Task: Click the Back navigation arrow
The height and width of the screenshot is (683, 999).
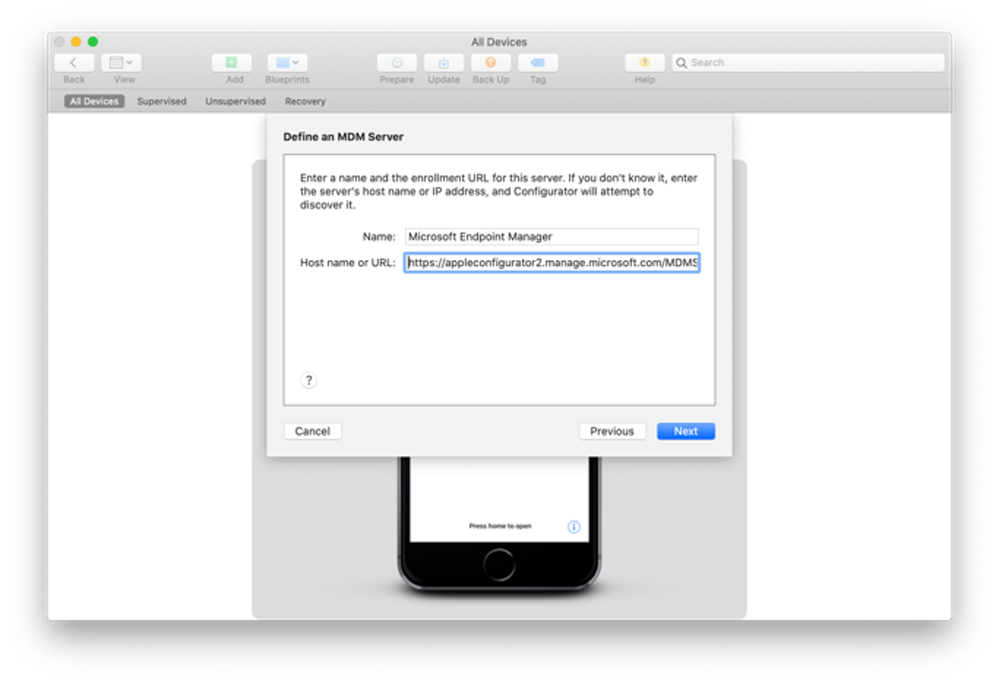Action: 73,62
